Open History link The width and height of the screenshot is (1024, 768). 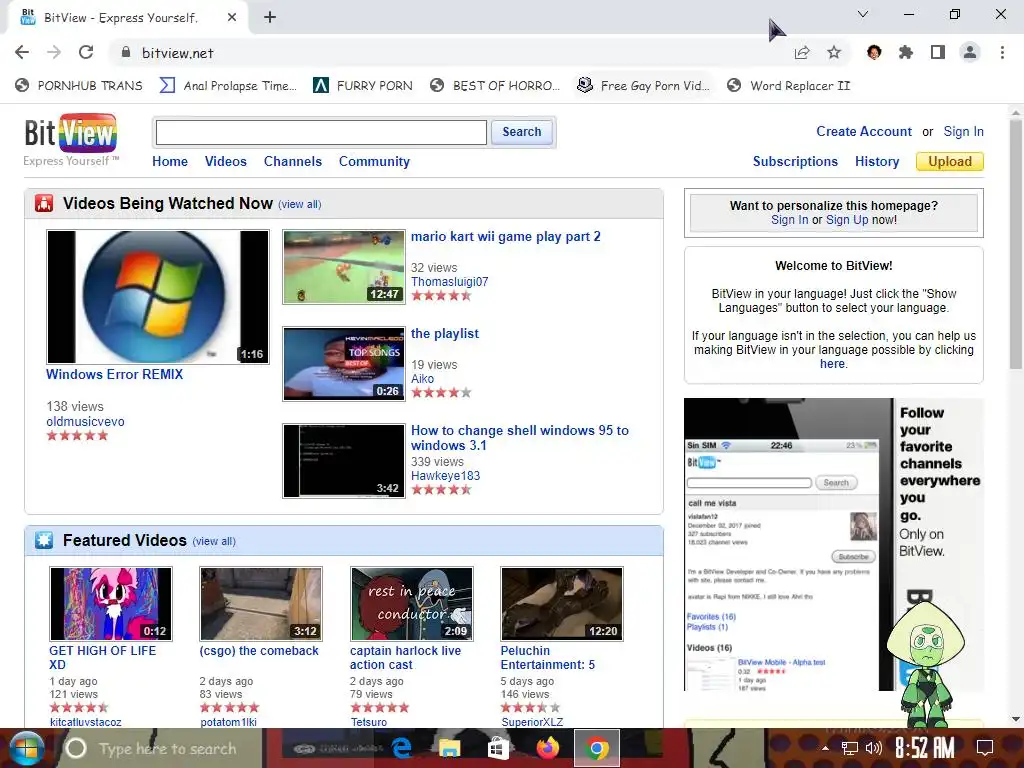coord(876,161)
